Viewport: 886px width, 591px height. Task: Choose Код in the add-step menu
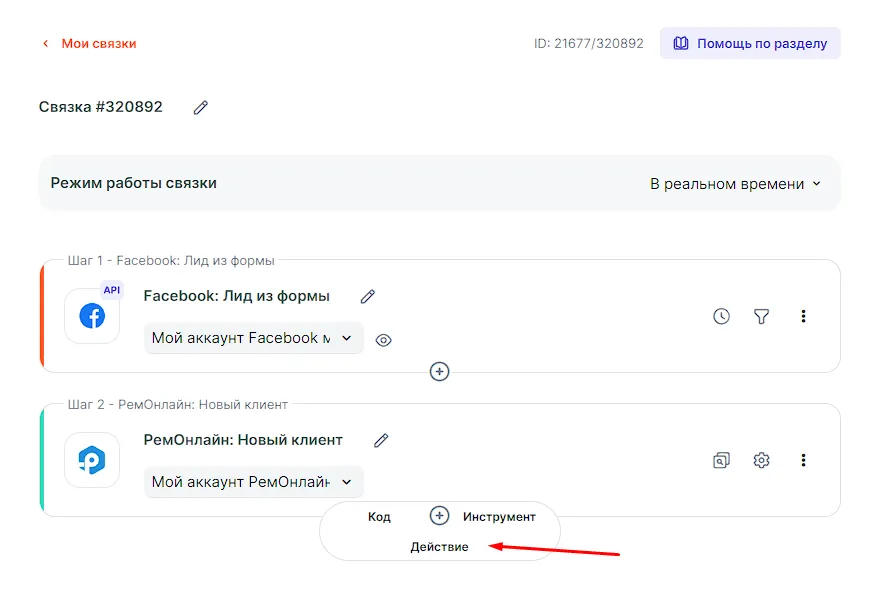(379, 517)
